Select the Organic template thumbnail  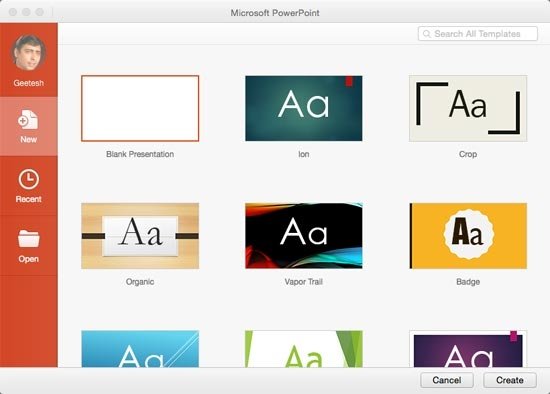[140, 236]
